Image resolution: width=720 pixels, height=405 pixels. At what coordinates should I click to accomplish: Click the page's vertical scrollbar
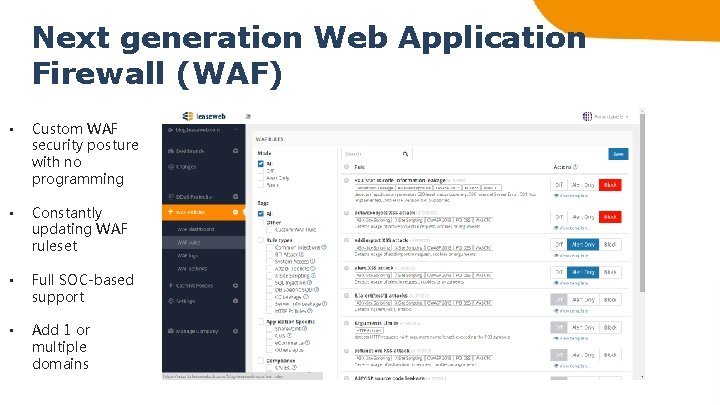[642, 202]
